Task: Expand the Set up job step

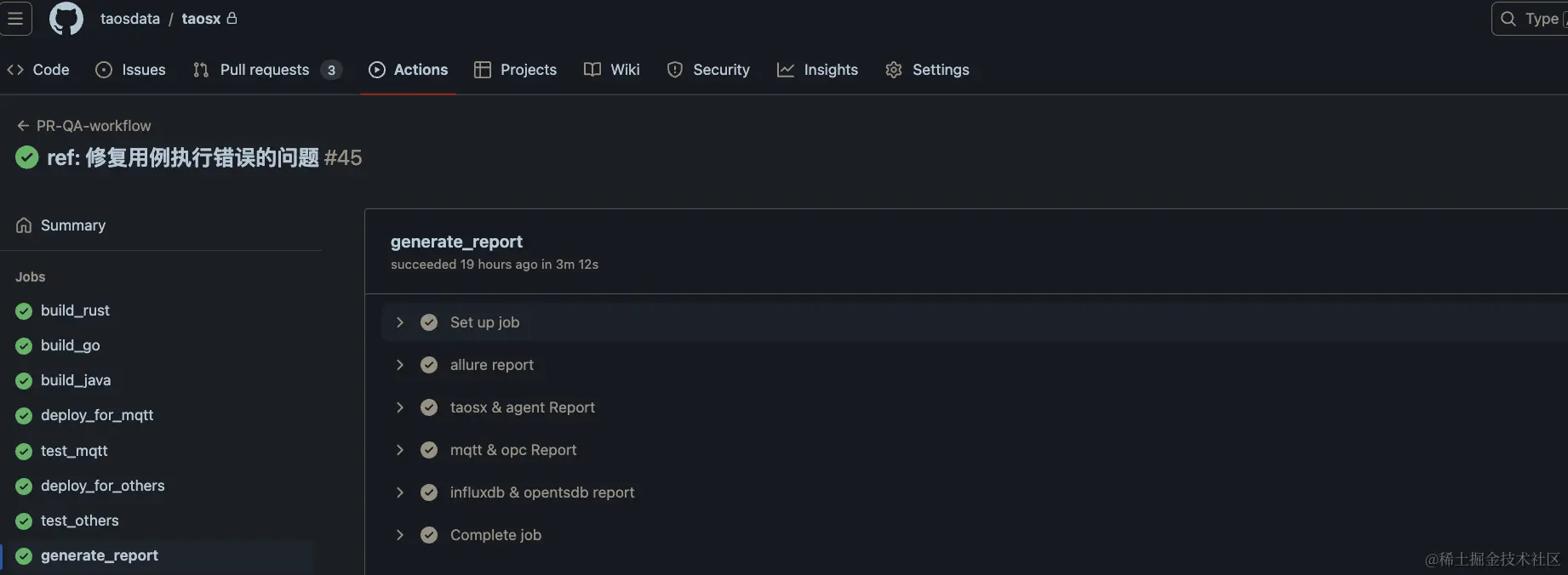Action: (400, 322)
